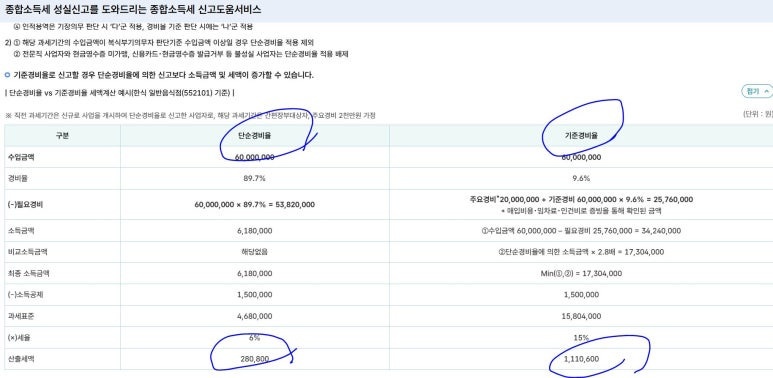Click the line 2) ① 해당 과세기간의 수입금액이
773x378 pixels.
[160, 42]
